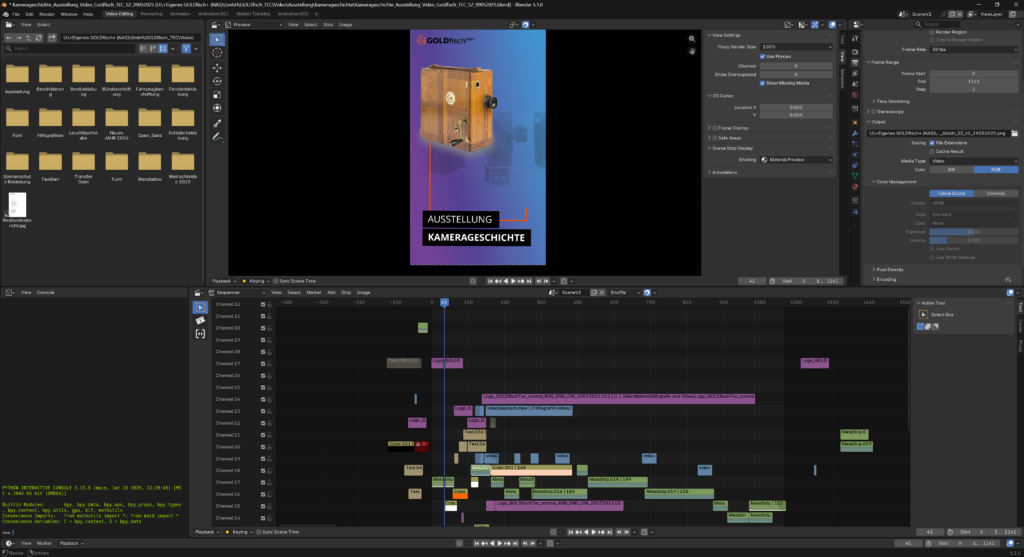
Task: Choose the Scale tool in preview toolbar
Action: [x=217, y=95]
